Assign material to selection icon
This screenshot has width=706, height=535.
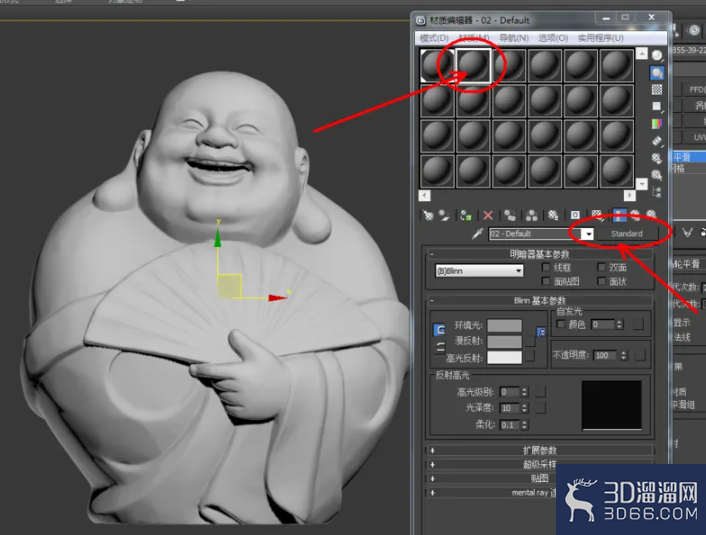pos(466,216)
